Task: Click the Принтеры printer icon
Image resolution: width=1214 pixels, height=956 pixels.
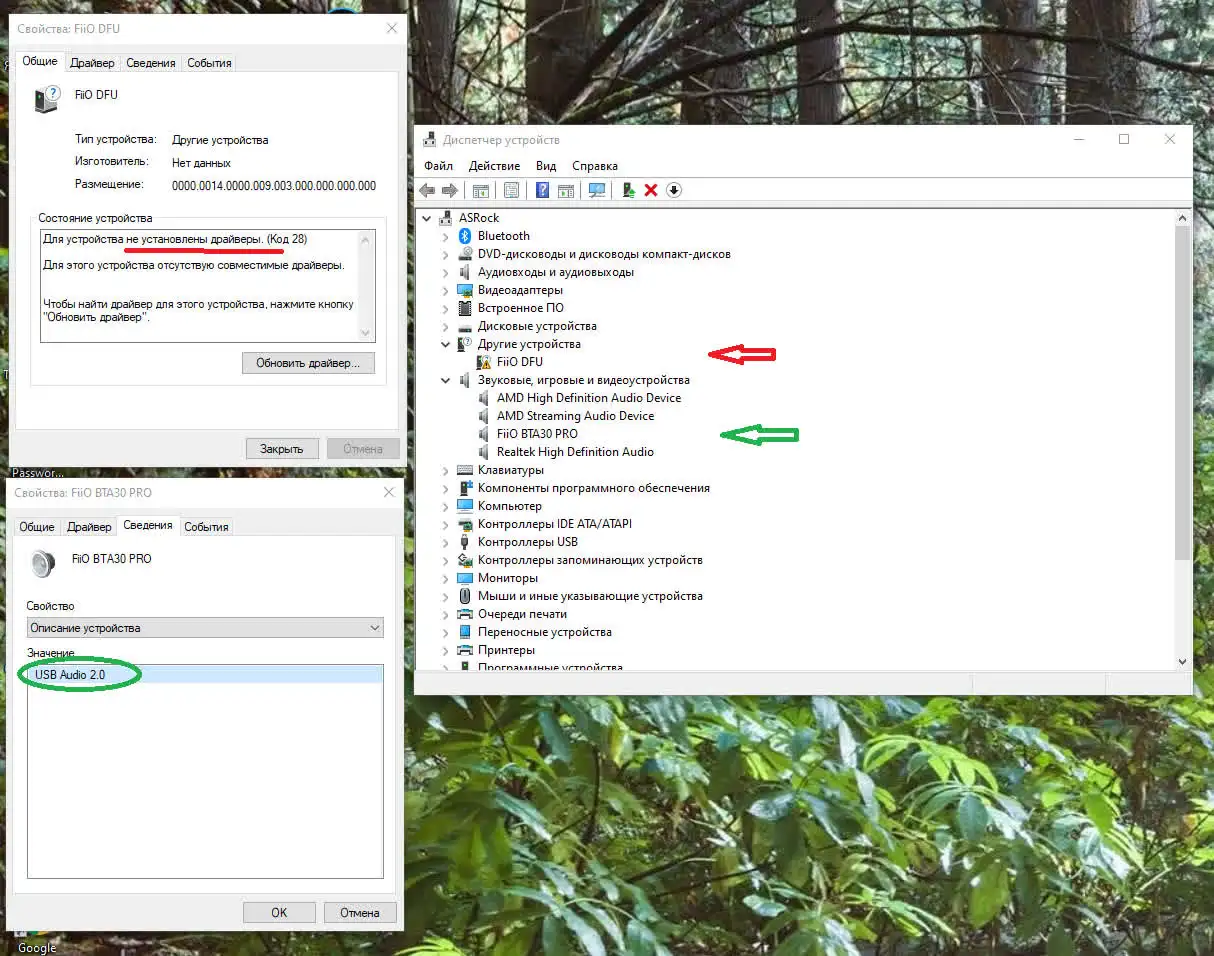Action: (x=465, y=650)
